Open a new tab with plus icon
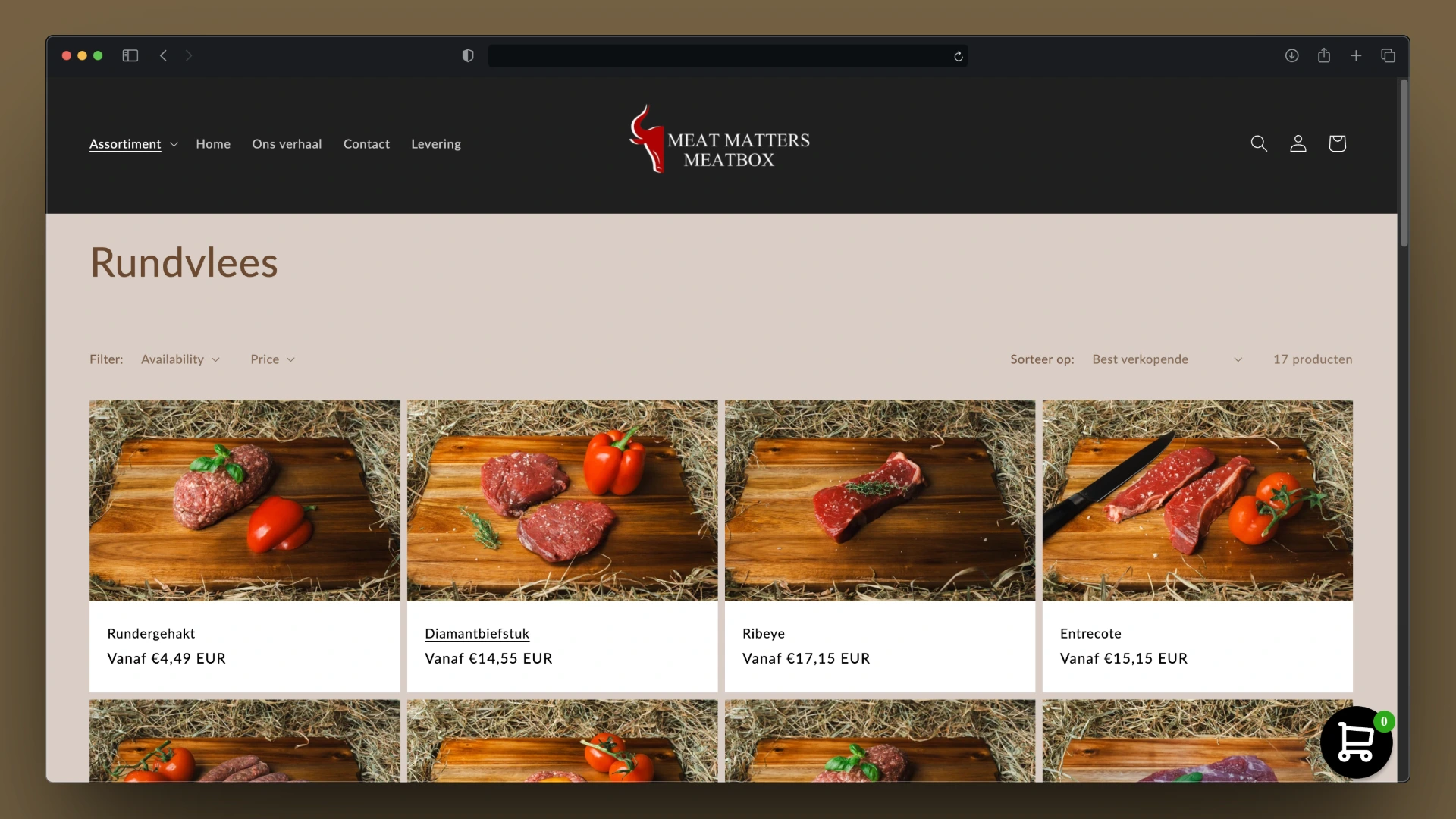The image size is (1456, 819). tap(1356, 55)
